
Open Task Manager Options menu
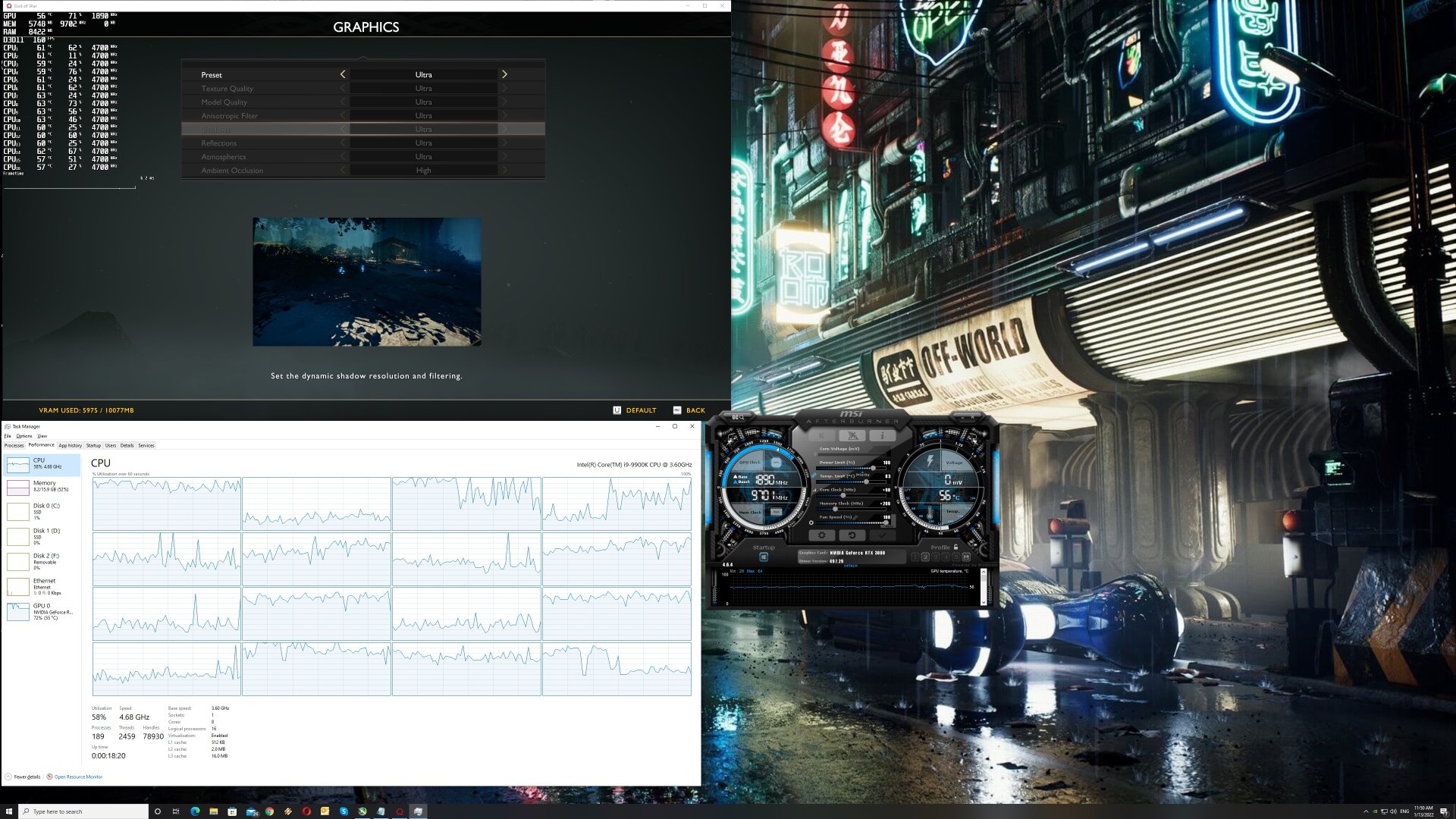(x=24, y=436)
